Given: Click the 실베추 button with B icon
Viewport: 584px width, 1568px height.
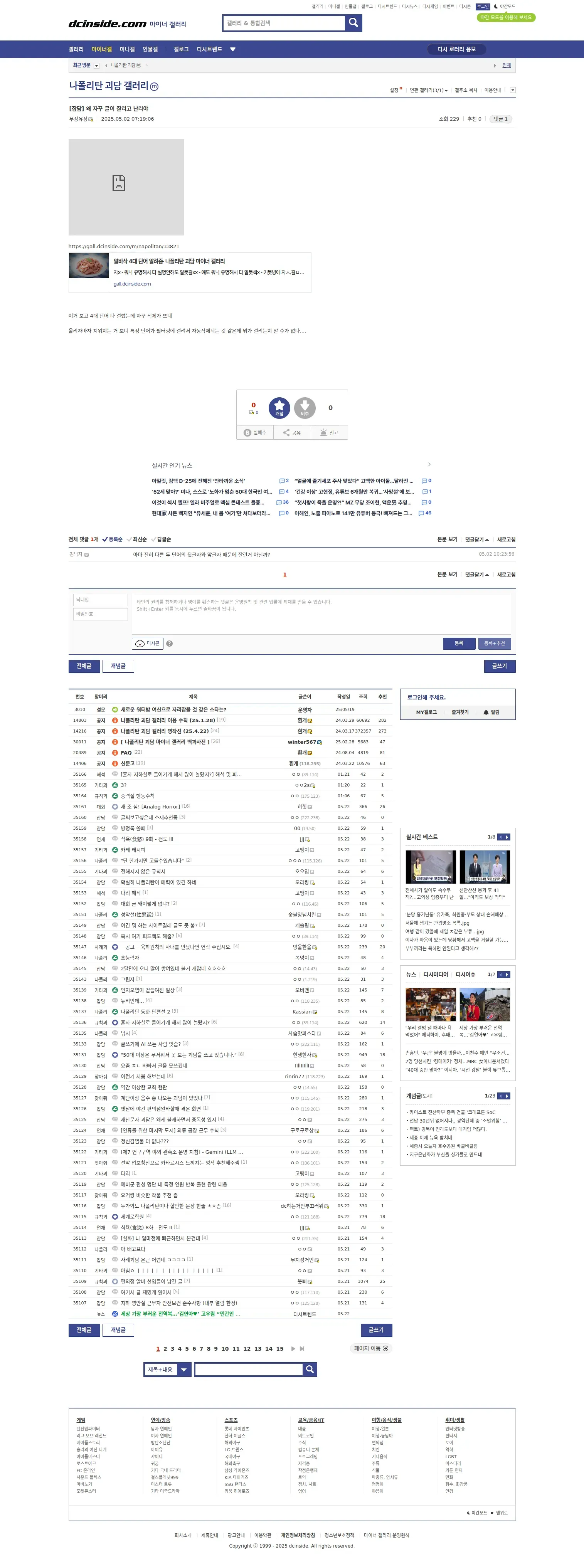Looking at the screenshot, I should [254, 433].
